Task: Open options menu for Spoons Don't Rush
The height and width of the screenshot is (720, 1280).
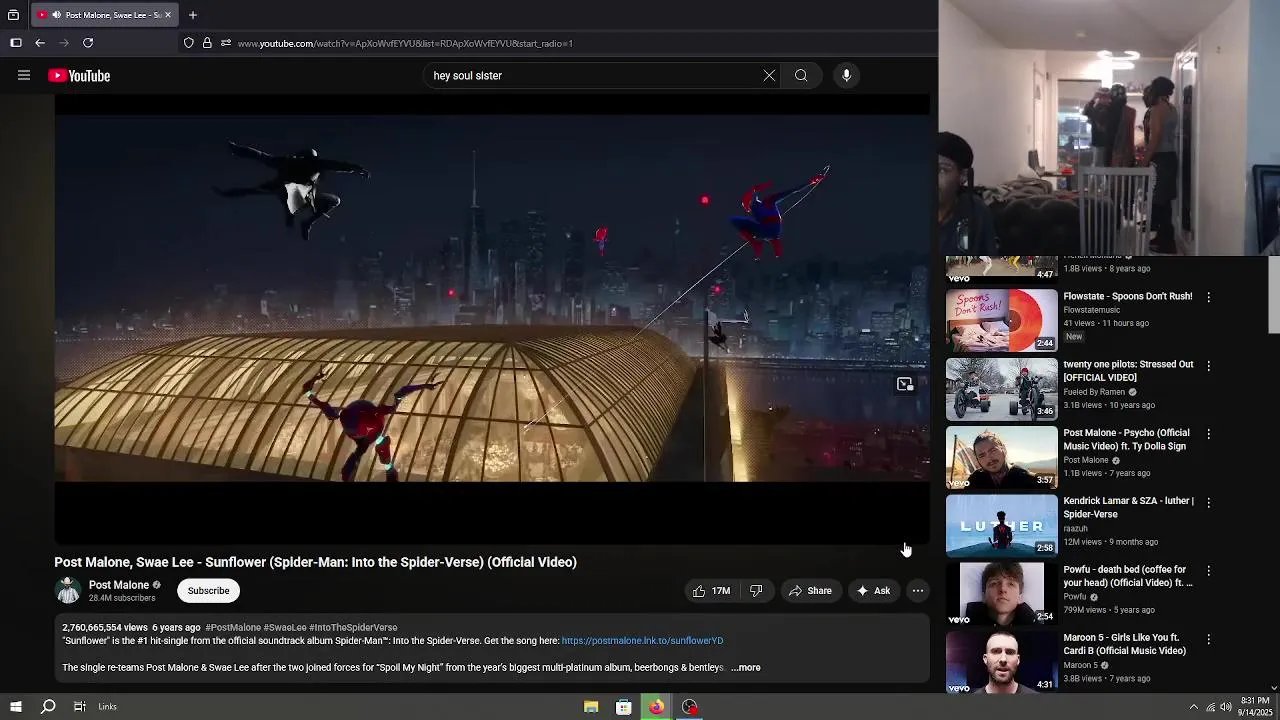Action: (x=1208, y=297)
